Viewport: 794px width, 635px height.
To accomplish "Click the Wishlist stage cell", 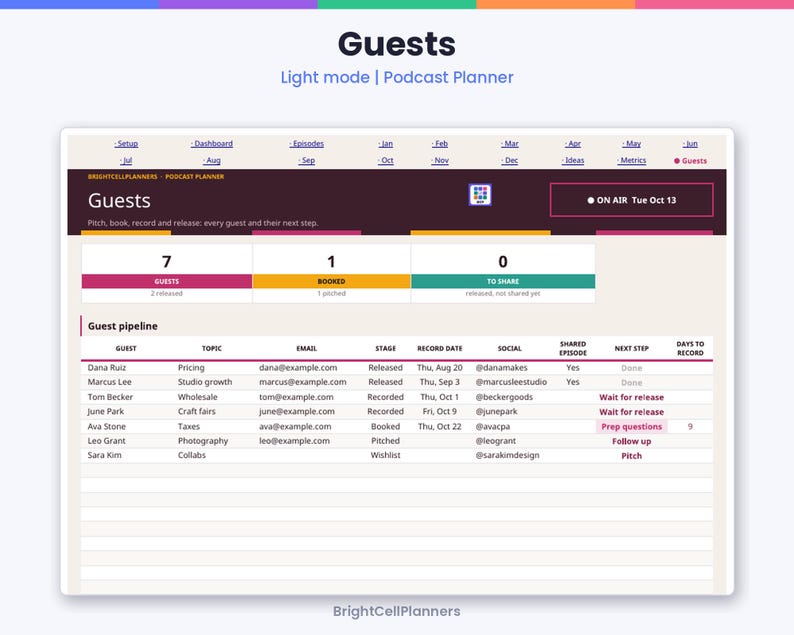I will 385,455.
